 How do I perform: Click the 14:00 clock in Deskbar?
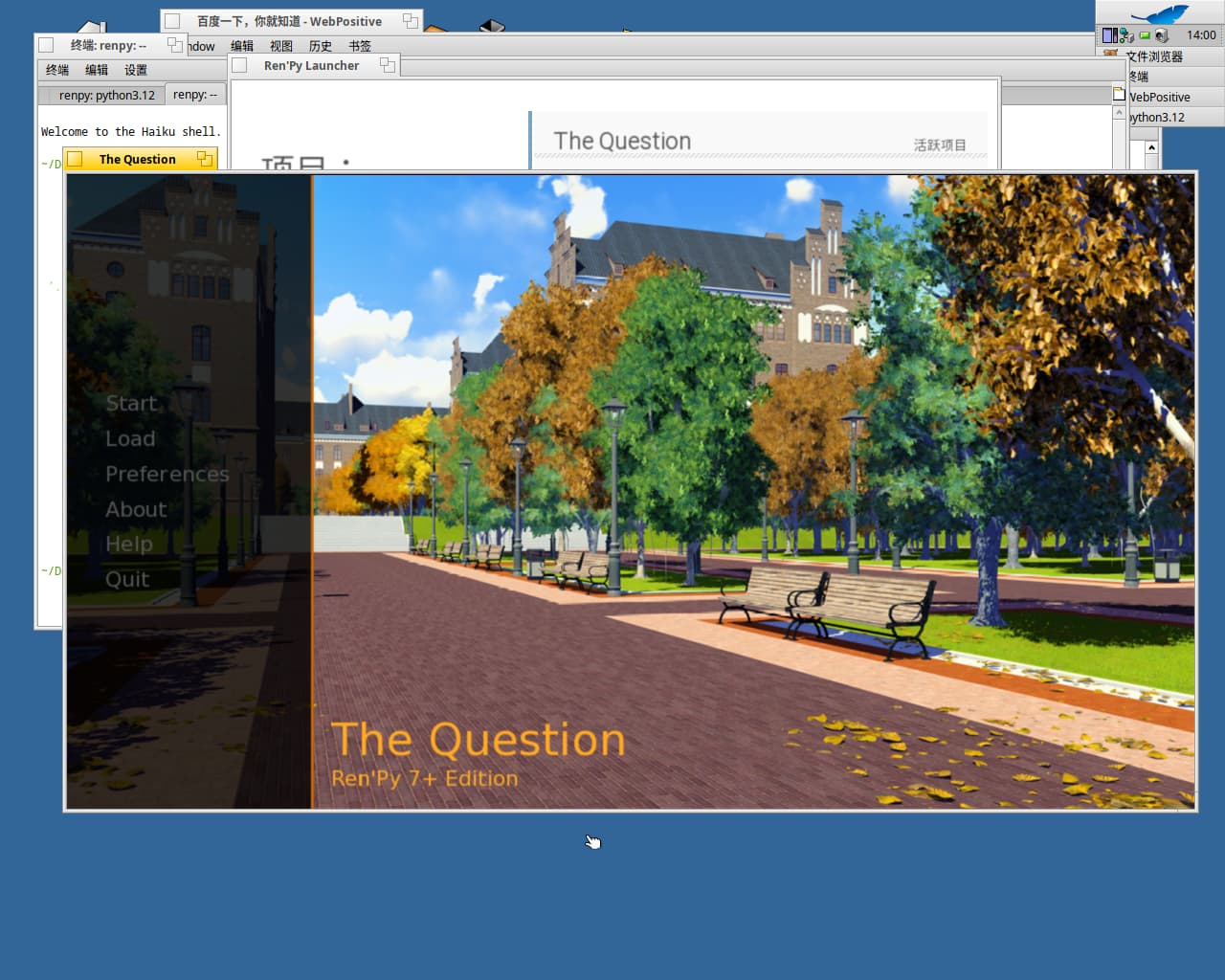click(1201, 35)
